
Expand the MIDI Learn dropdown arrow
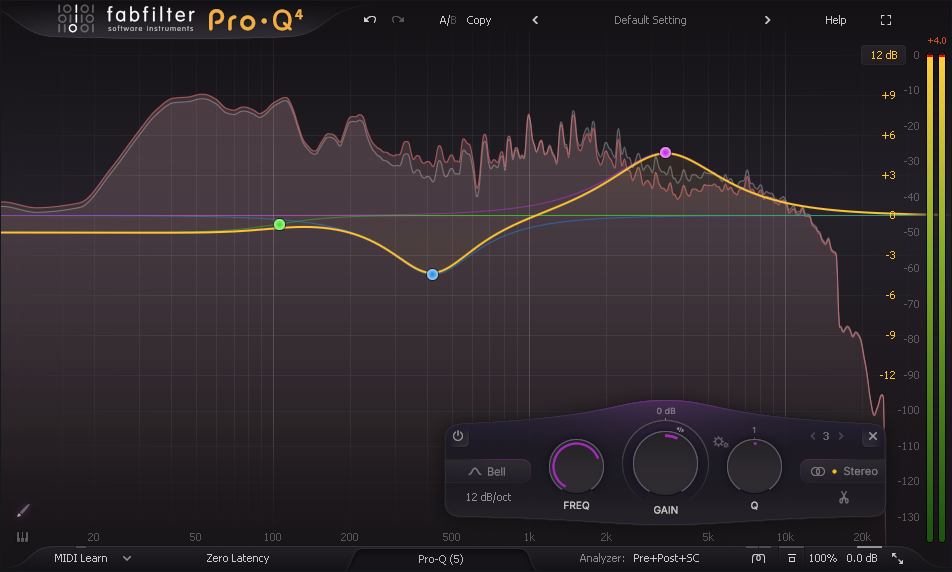[127, 558]
